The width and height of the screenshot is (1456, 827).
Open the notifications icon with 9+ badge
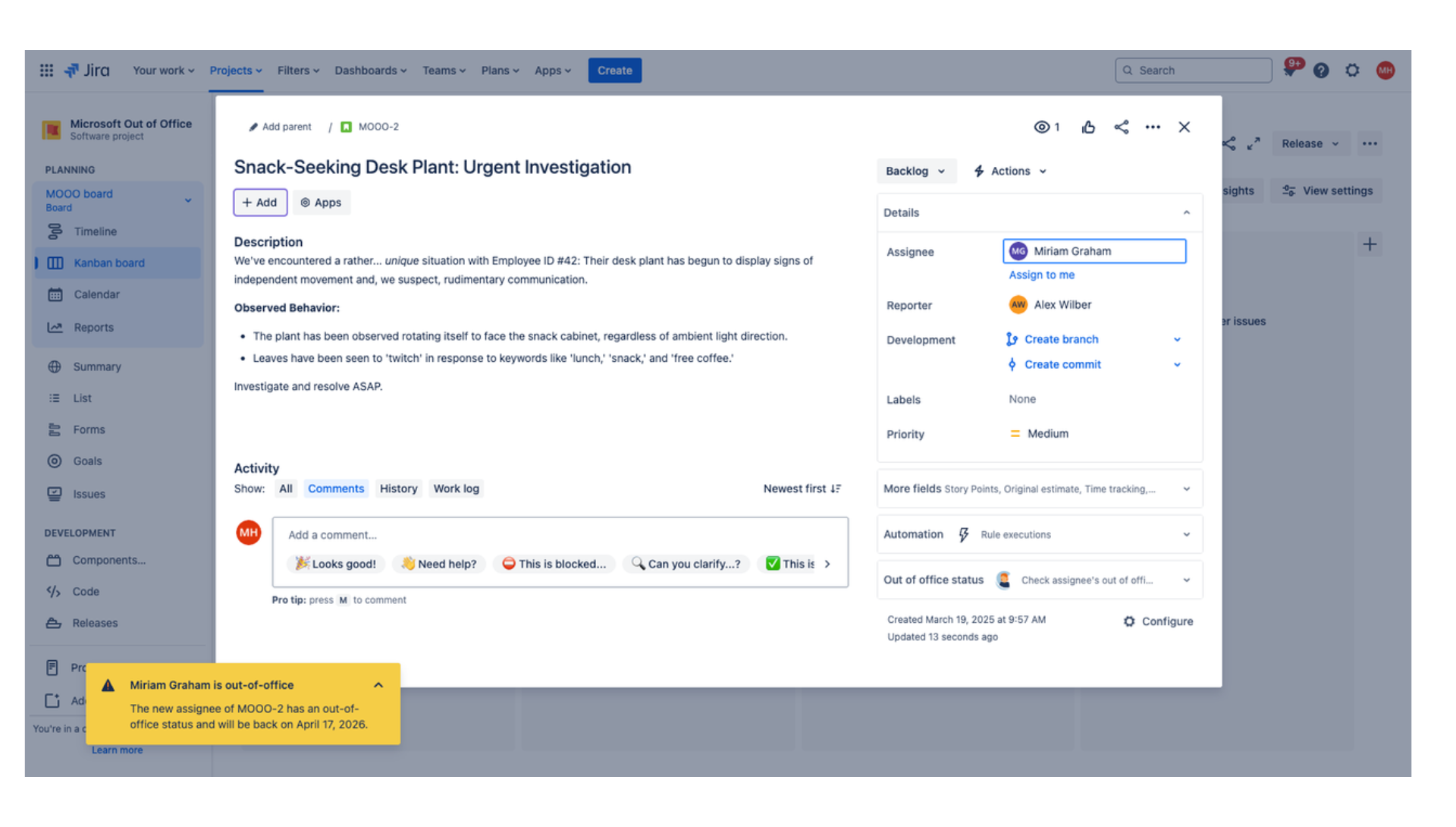[1290, 69]
